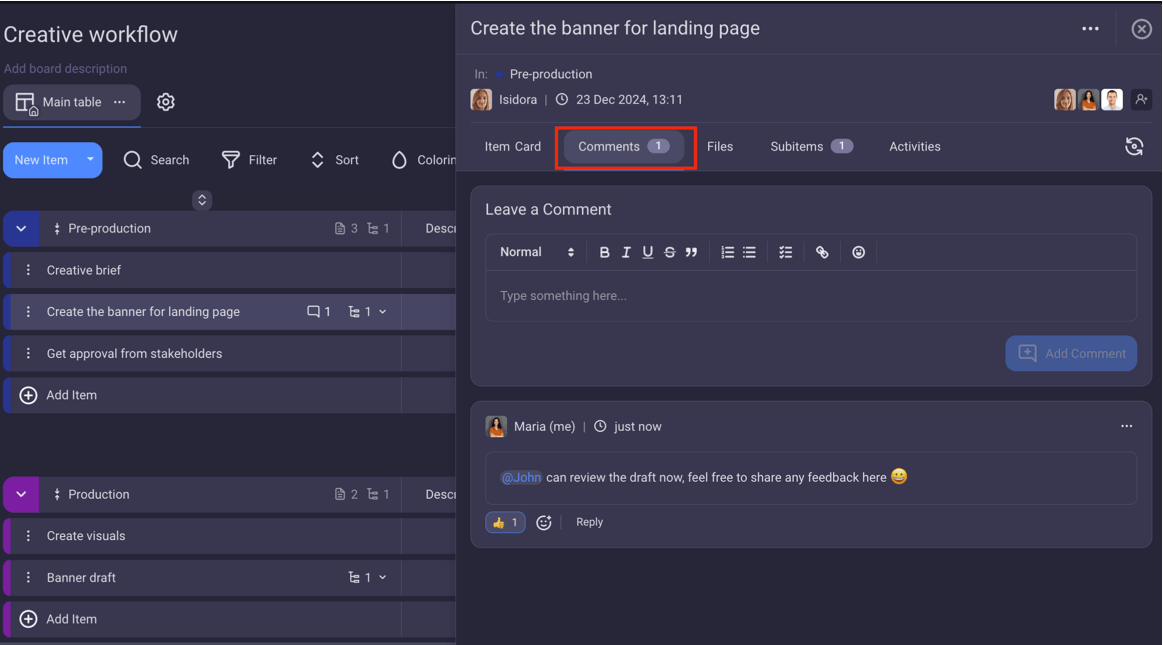1163x645 pixels.
Task: Collapse the Production group chevron
Action: pos(21,494)
